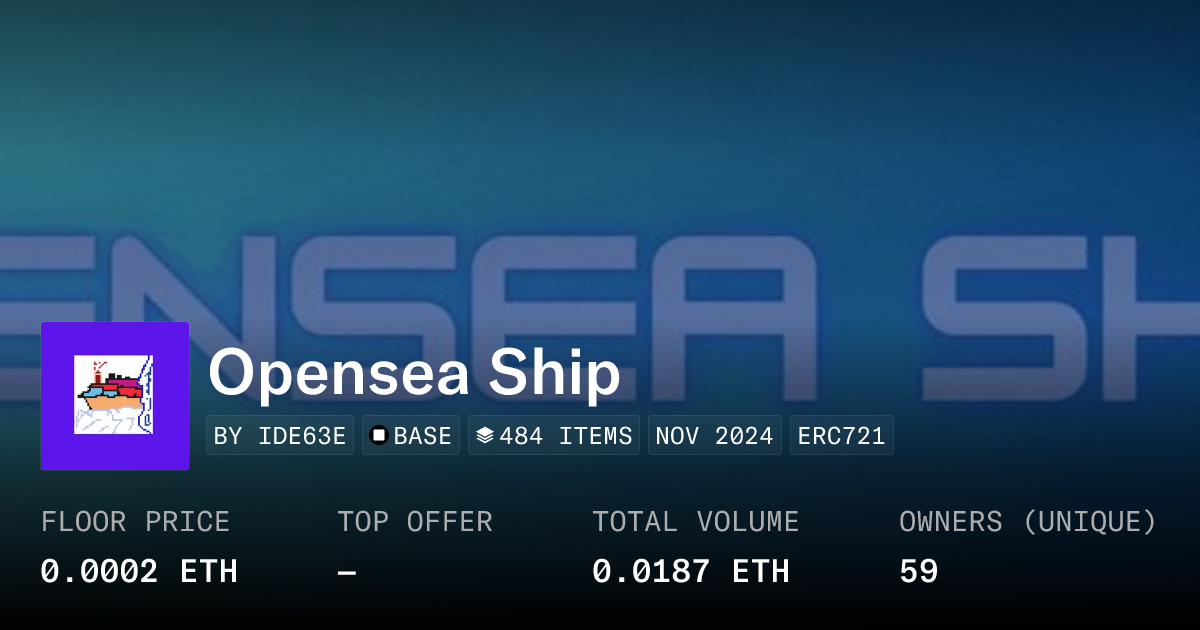This screenshot has width=1200, height=630.
Task: Open creator profile BY IDE63E
Action: click(280, 436)
